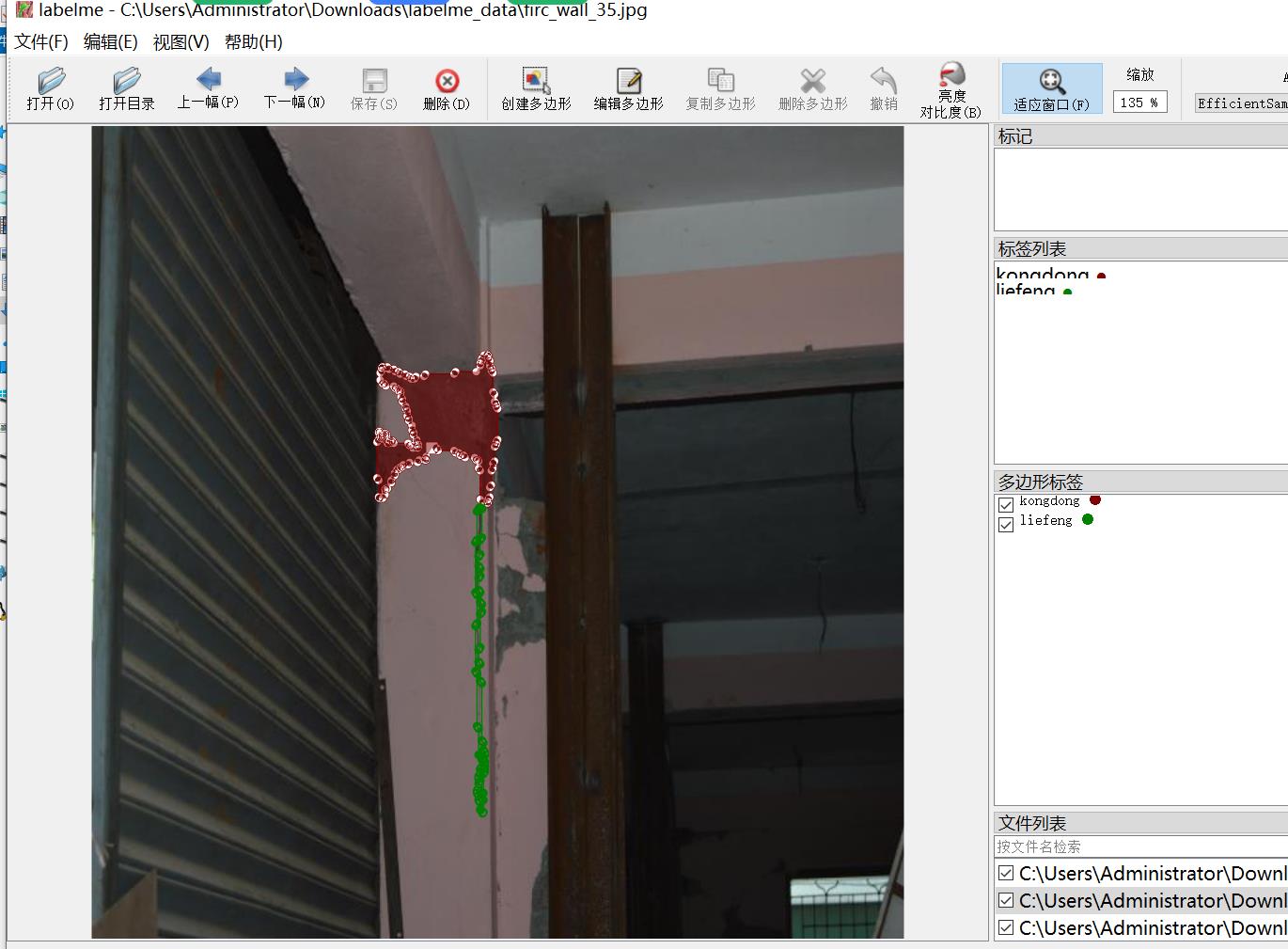Uncheck the first file list checkbox
The width and height of the screenshot is (1288, 949).
1006,873
